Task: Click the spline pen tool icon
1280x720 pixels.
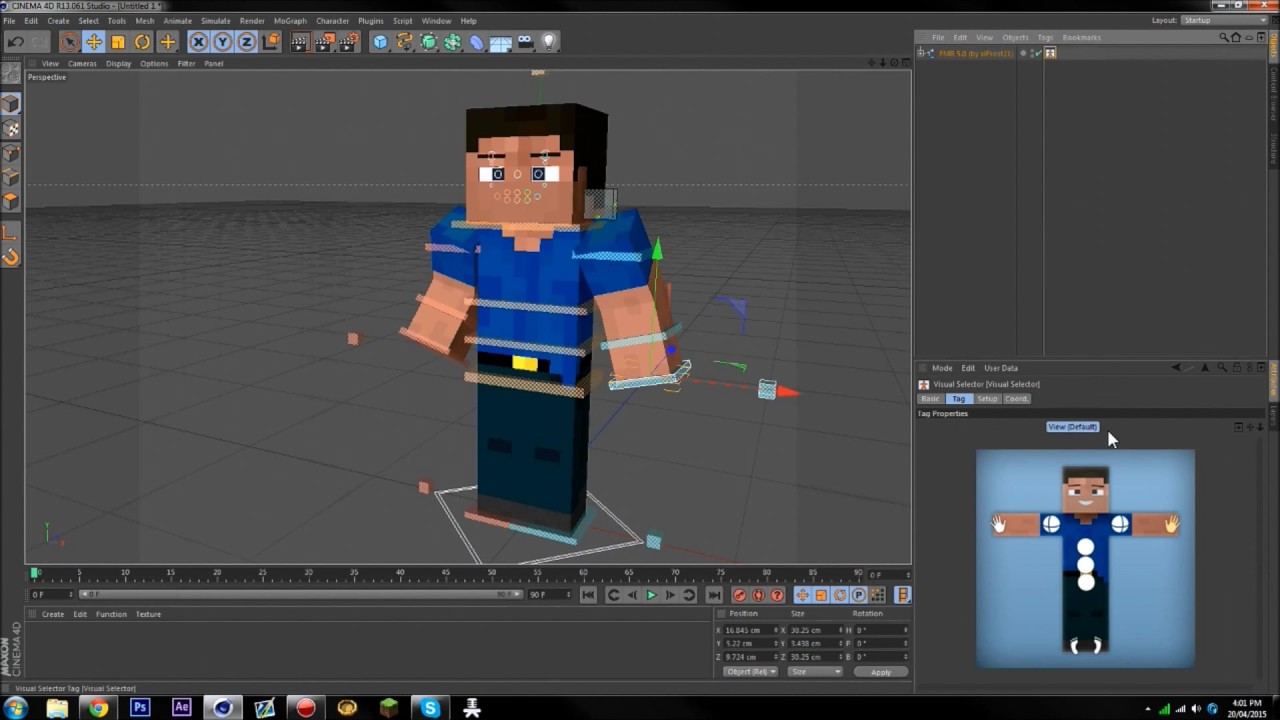Action: 404,41
